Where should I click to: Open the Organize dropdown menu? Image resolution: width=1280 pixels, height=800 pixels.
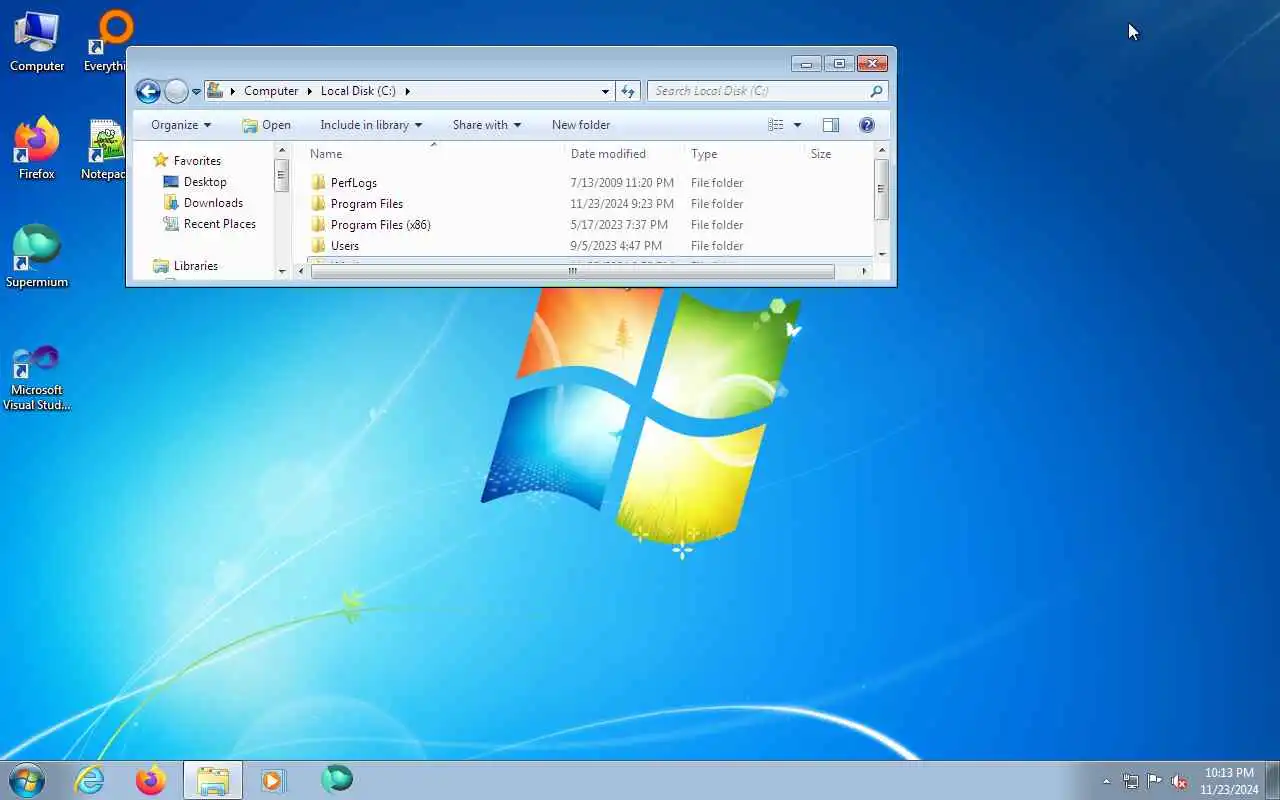pyautogui.click(x=181, y=125)
